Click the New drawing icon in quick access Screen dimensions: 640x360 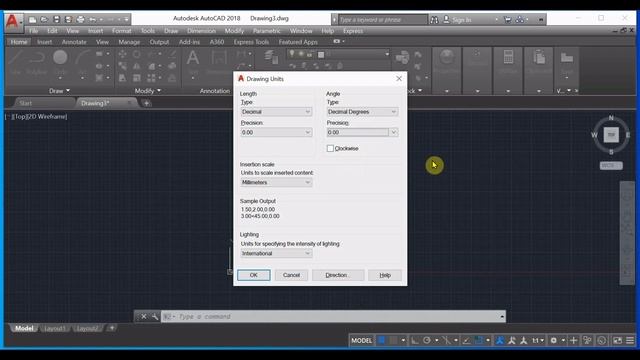[33, 20]
